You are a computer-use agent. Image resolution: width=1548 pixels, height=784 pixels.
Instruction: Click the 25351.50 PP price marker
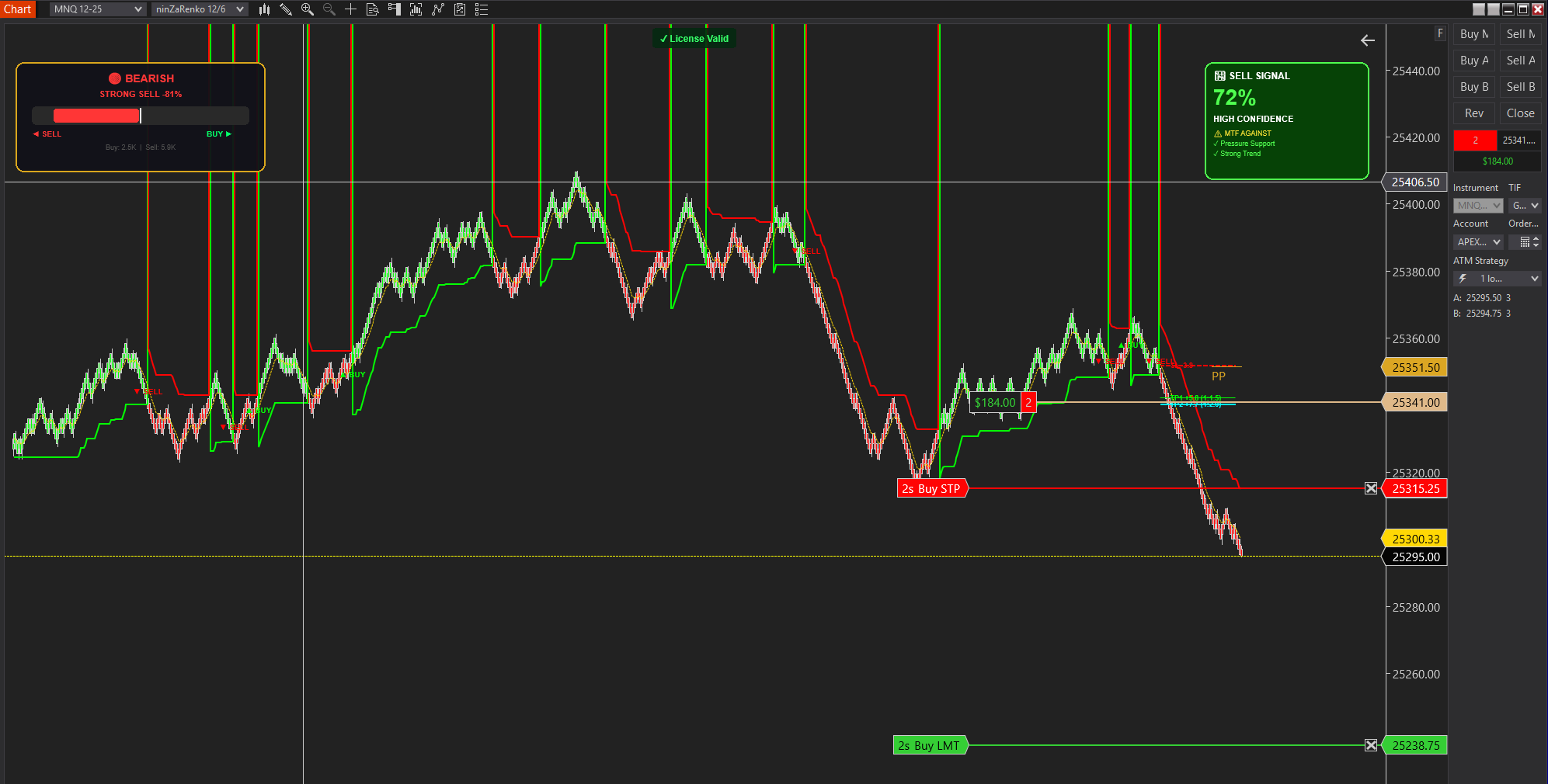(1415, 367)
